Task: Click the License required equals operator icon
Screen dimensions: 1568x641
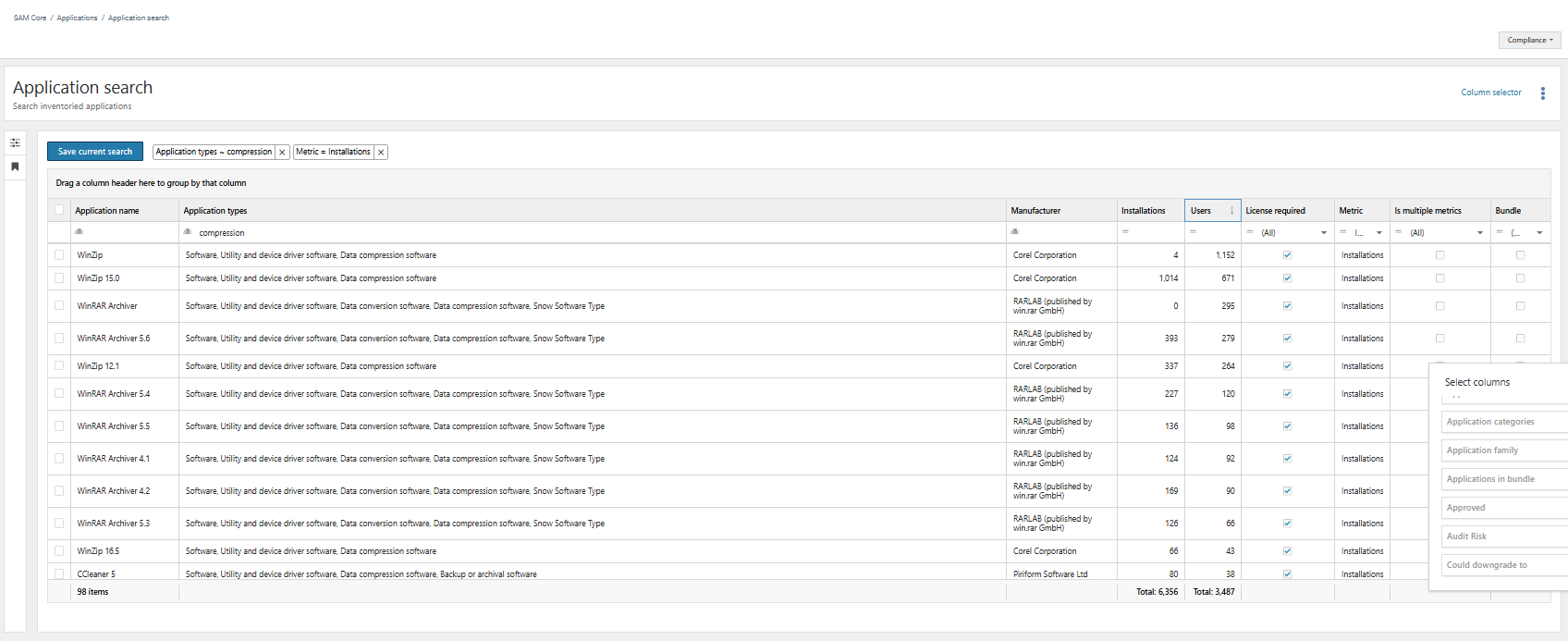Action: click(x=1250, y=232)
